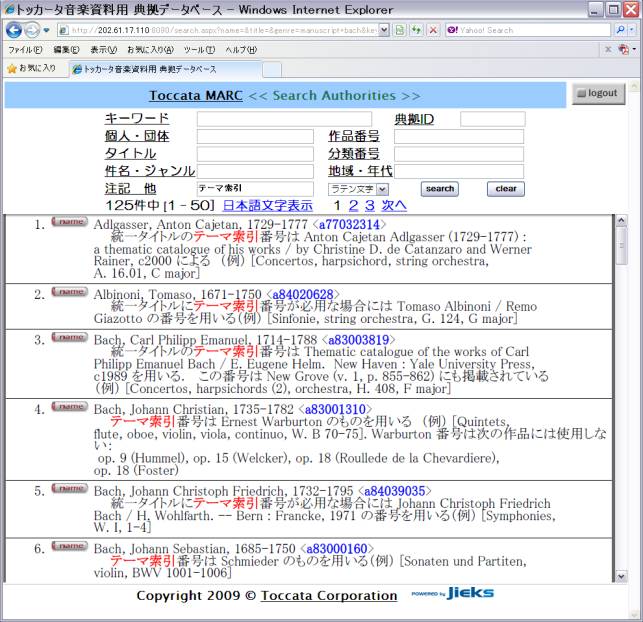This screenshot has height=622, width=643.
Task: Open the ファイル(F) menu
Action: point(25,50)
